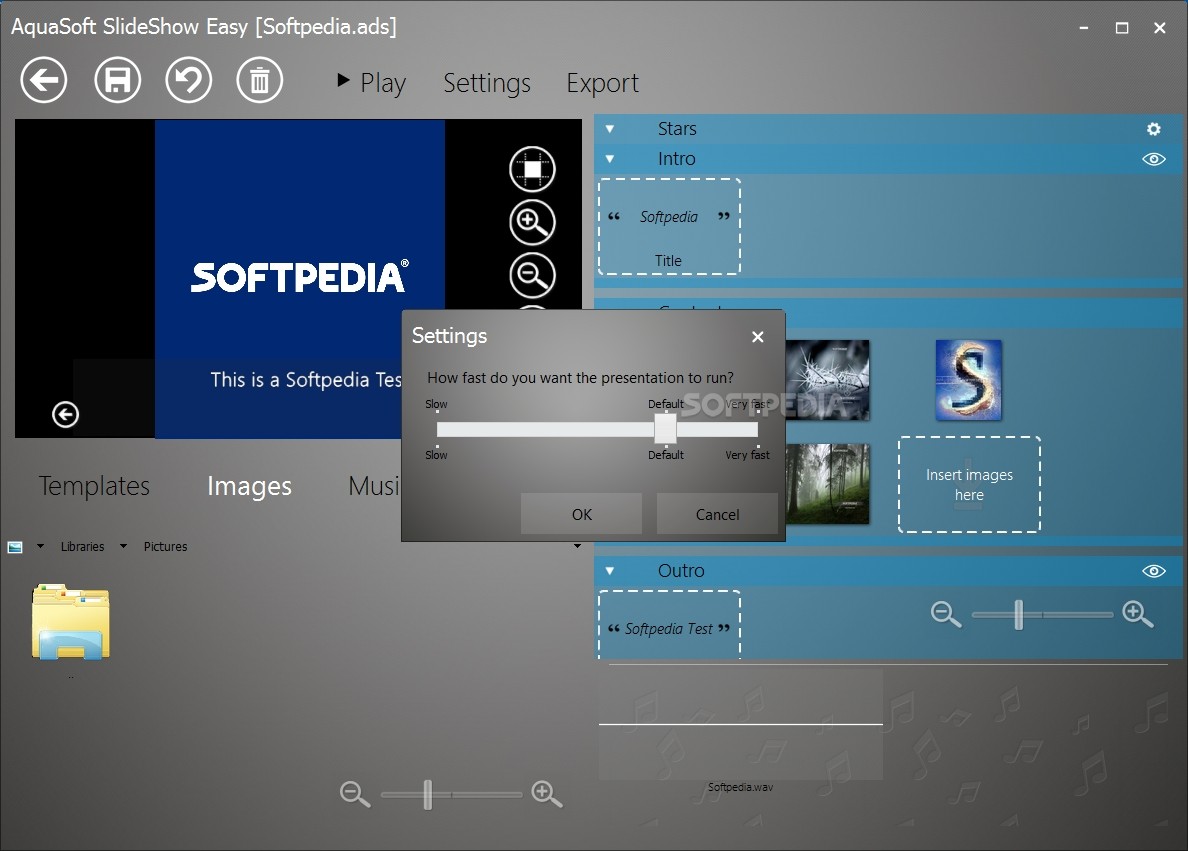Switch to the Templates tab
Viewport: 1188px width, 851px height.
pos(94,486)
